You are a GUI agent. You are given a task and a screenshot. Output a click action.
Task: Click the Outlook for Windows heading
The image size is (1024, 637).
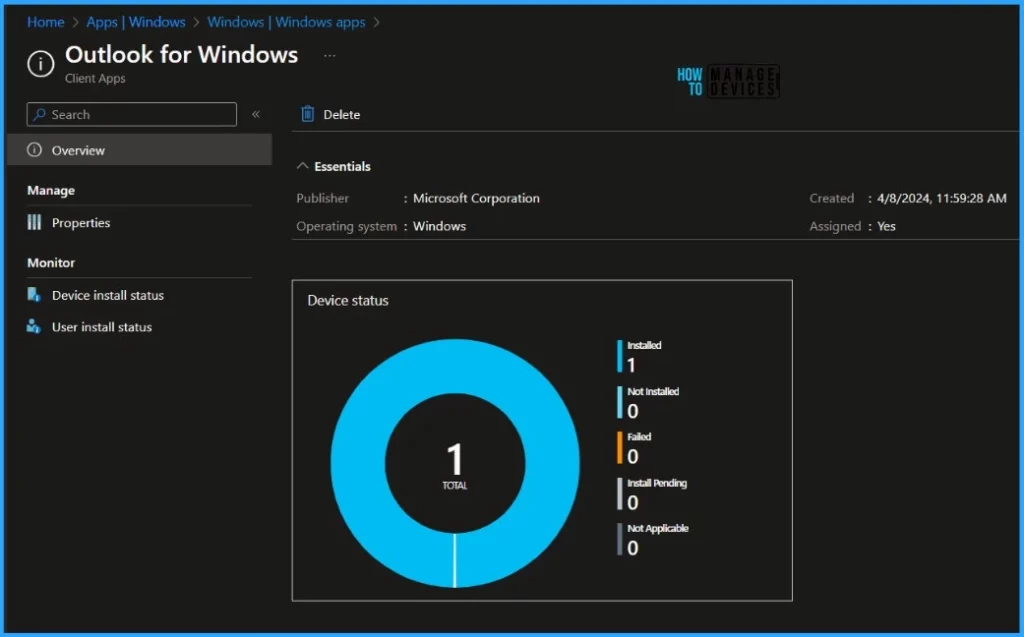pyautogui.click(x=182, y=54)
